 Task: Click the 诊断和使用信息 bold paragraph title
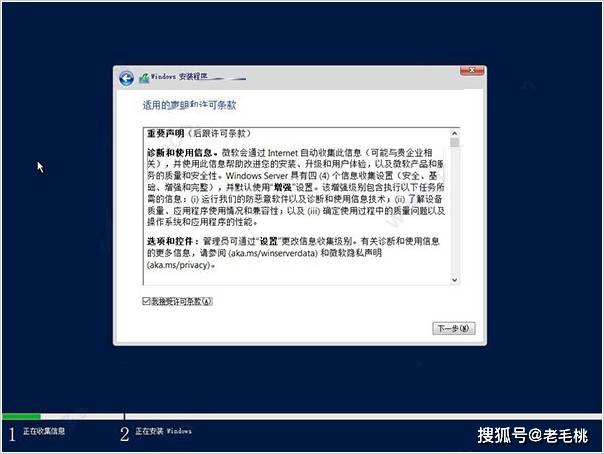point(180,153)
